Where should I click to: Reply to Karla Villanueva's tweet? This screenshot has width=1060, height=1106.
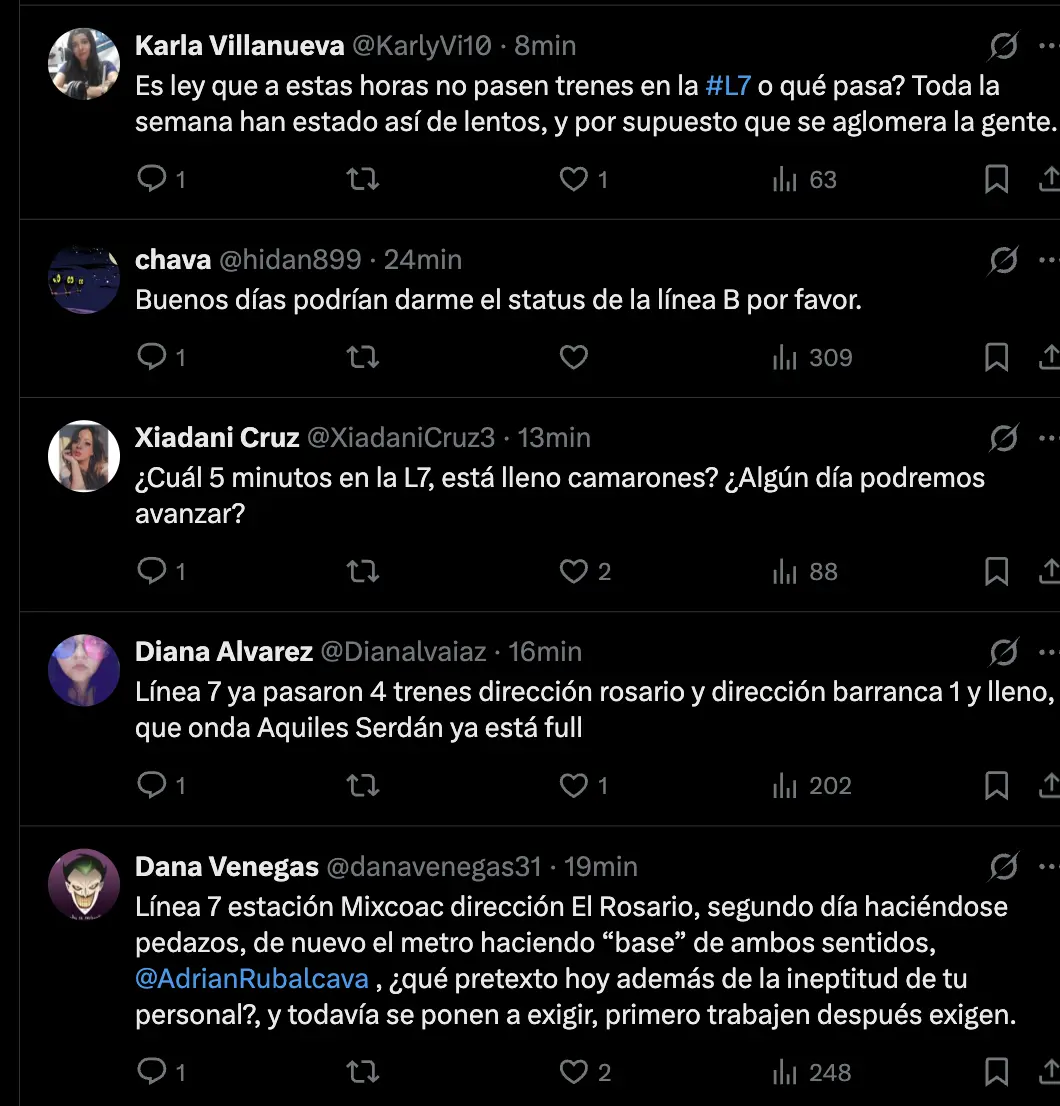[x=152, y=179]
